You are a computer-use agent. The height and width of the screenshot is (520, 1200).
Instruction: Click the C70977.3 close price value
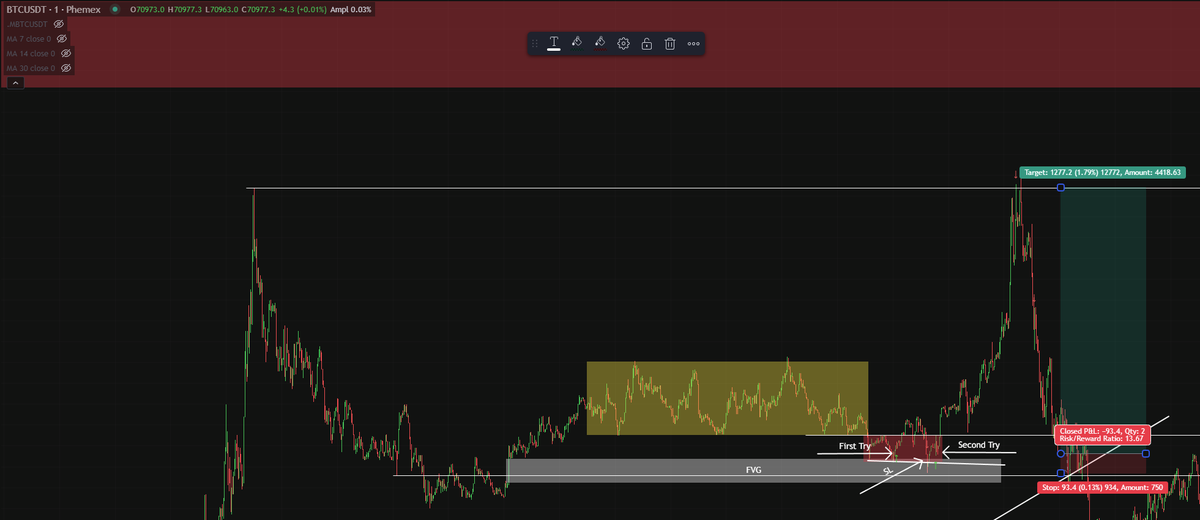260,9
